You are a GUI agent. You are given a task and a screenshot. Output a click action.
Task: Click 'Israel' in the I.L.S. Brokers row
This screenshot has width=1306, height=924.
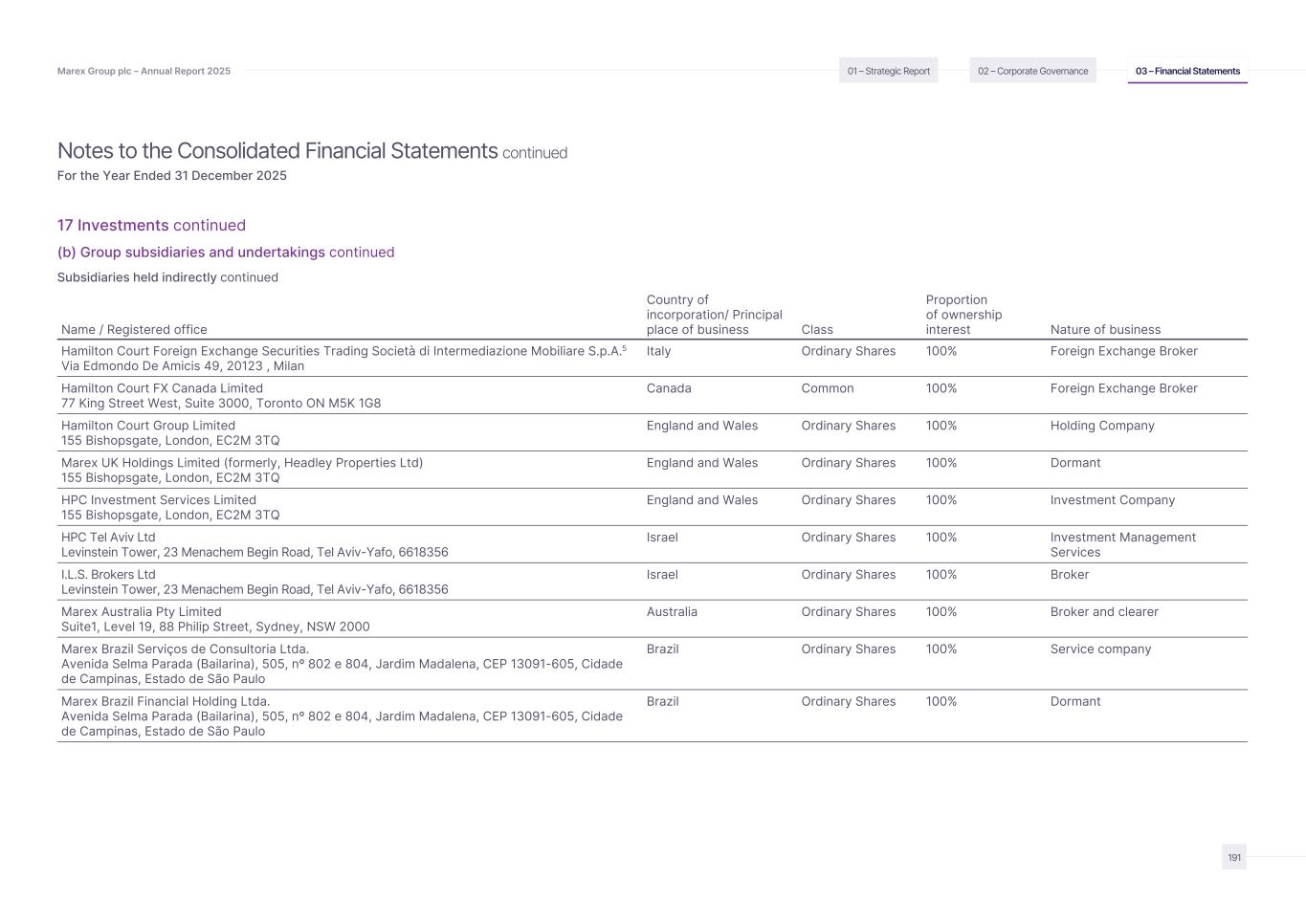tap(662, 575)
